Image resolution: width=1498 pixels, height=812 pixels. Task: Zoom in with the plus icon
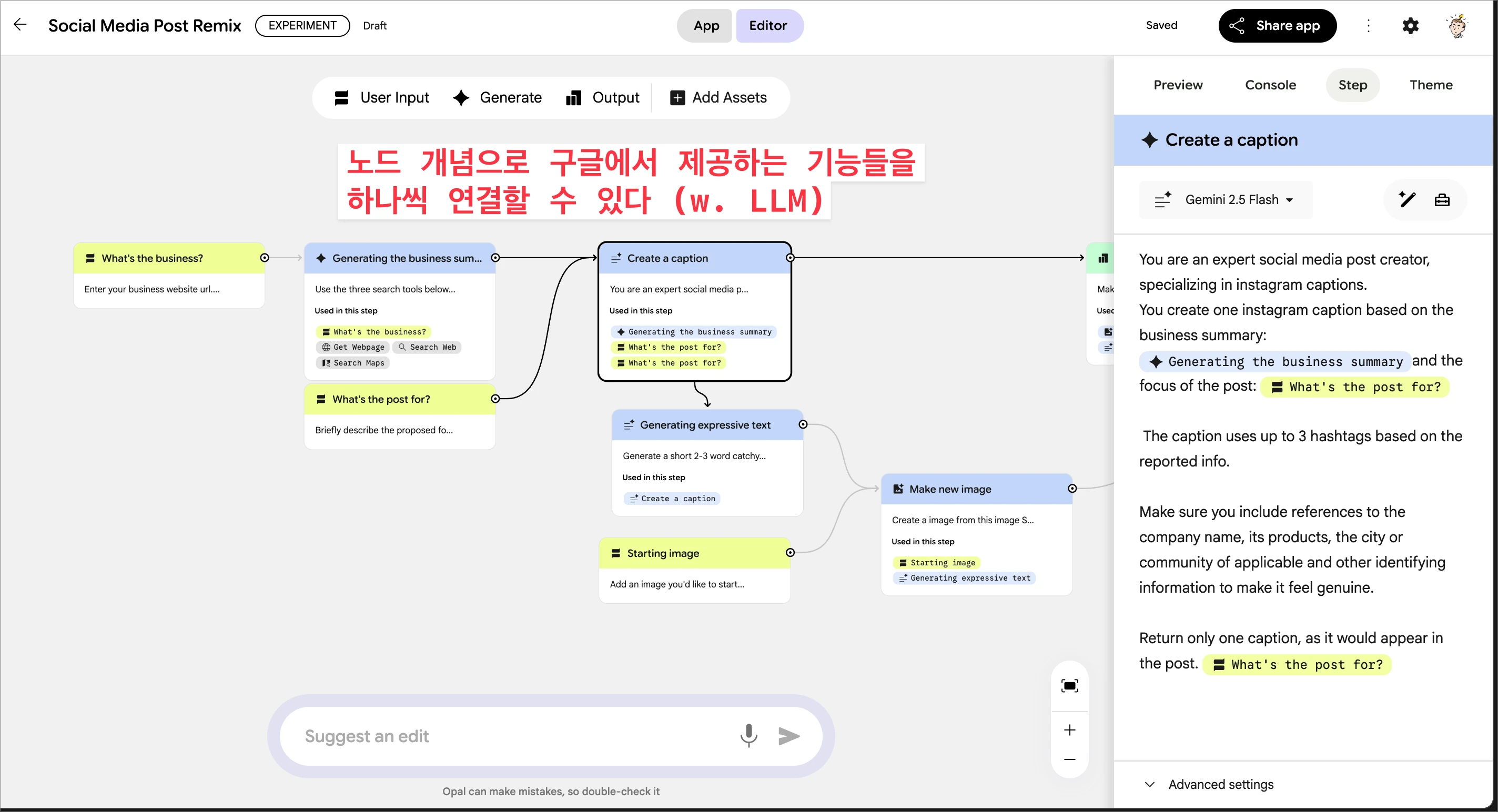1069,730
